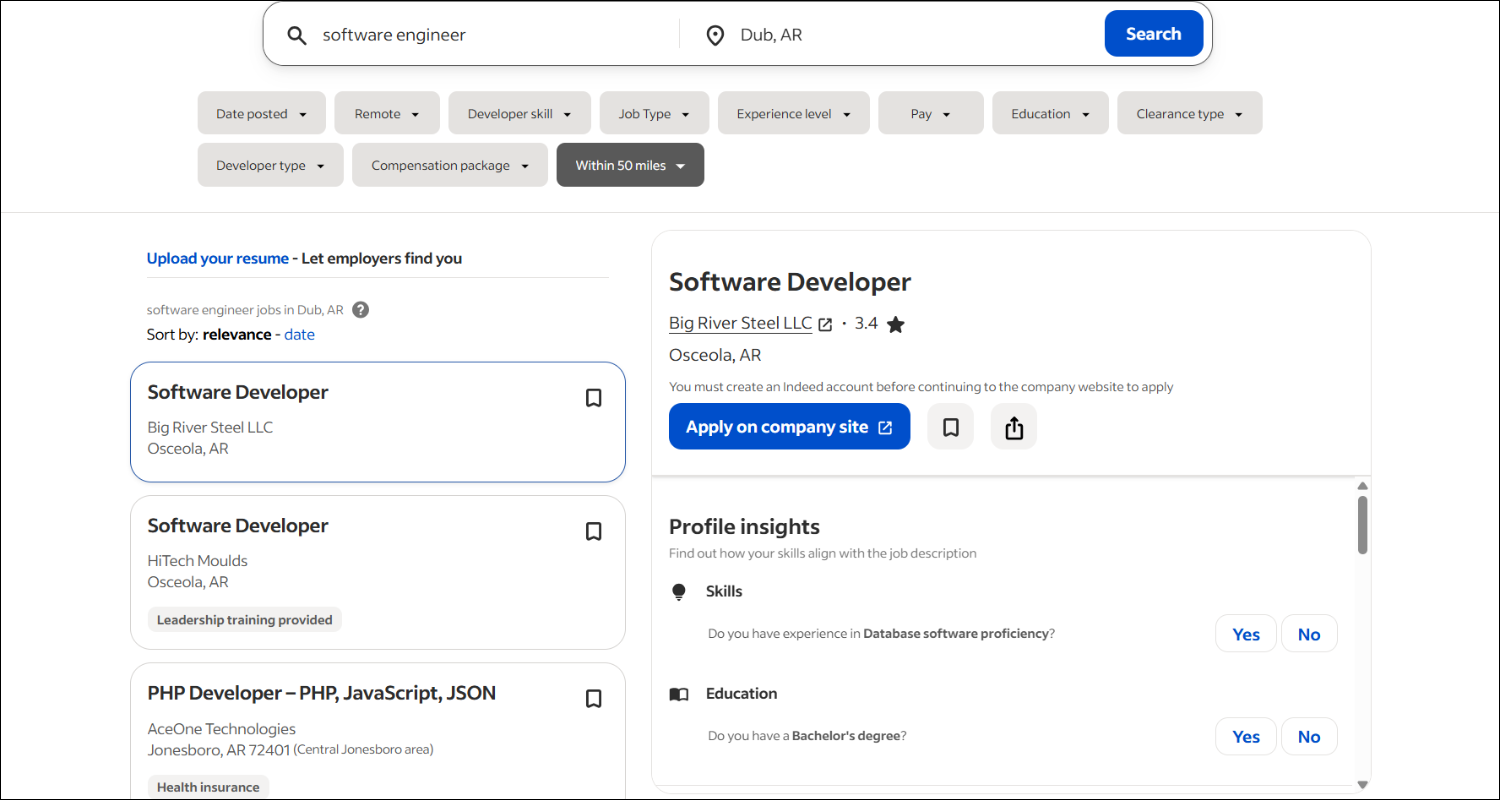Share the Software Developer job
Screen dimensions: 1500x800
(1013, 426)
